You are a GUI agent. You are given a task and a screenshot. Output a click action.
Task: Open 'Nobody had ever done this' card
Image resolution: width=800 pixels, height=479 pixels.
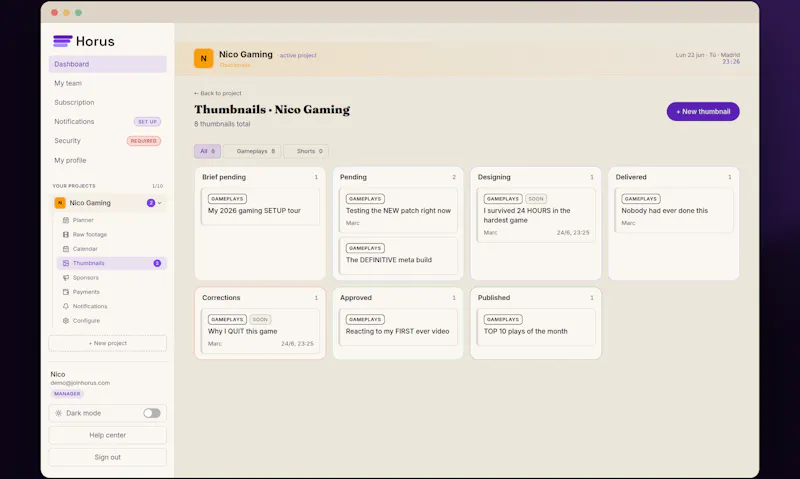pos(673,210)
